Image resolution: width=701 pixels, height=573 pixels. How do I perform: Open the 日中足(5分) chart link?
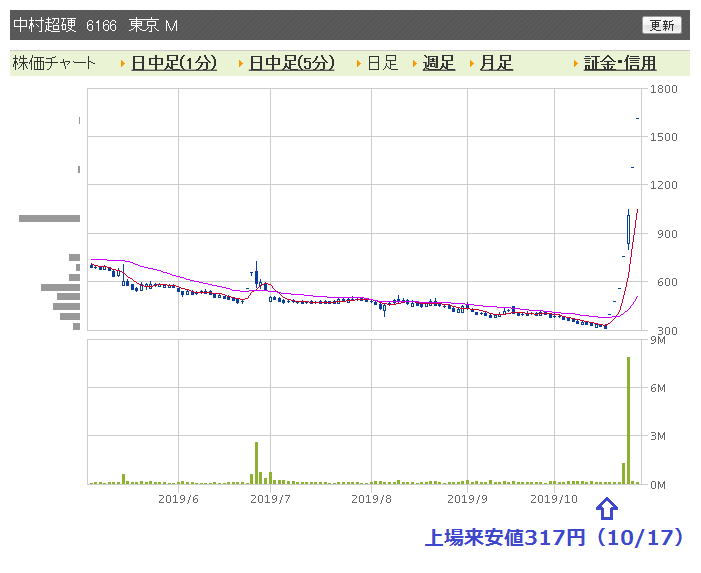291,63
